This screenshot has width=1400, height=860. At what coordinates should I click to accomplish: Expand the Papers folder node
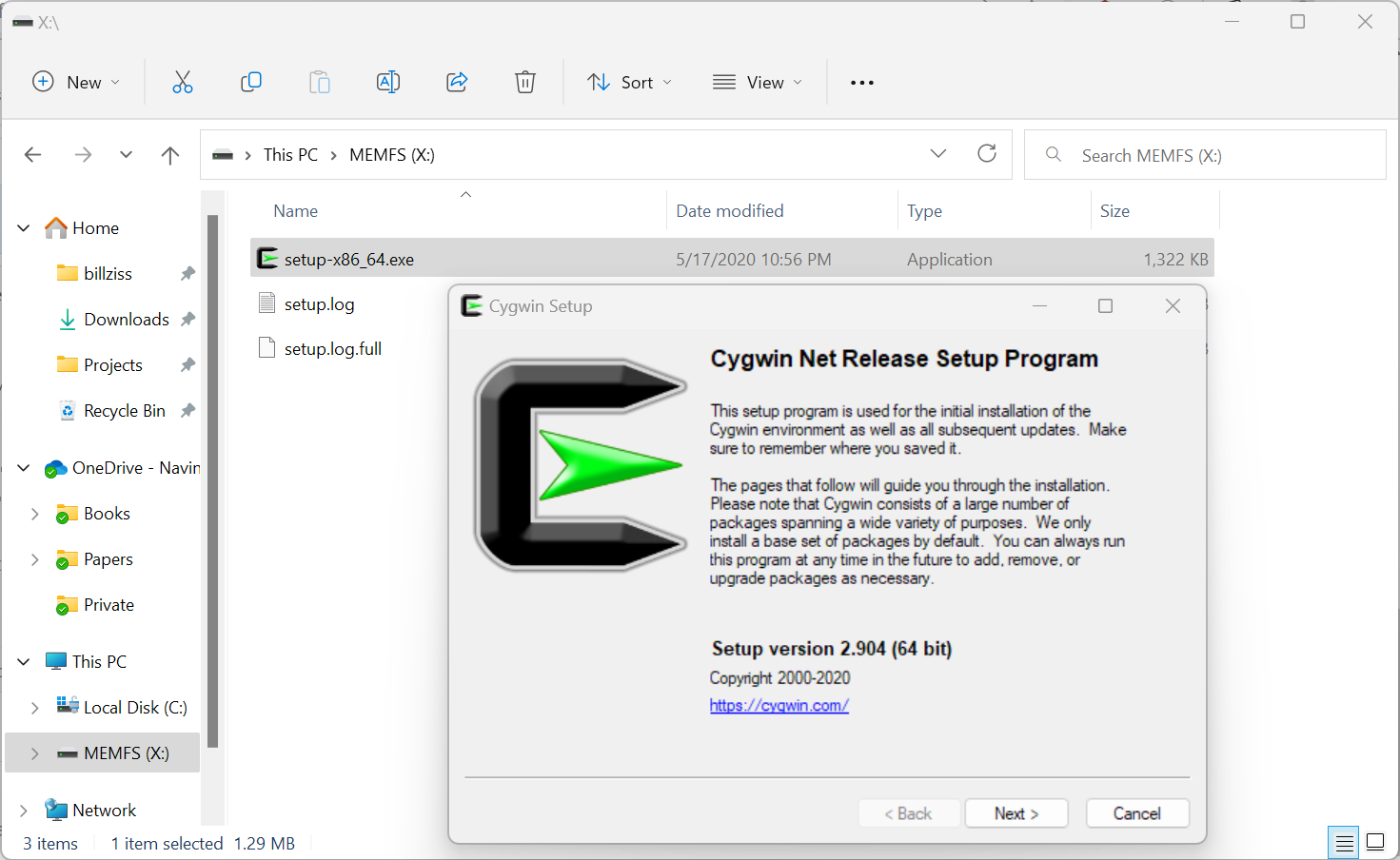click(35, 559)
